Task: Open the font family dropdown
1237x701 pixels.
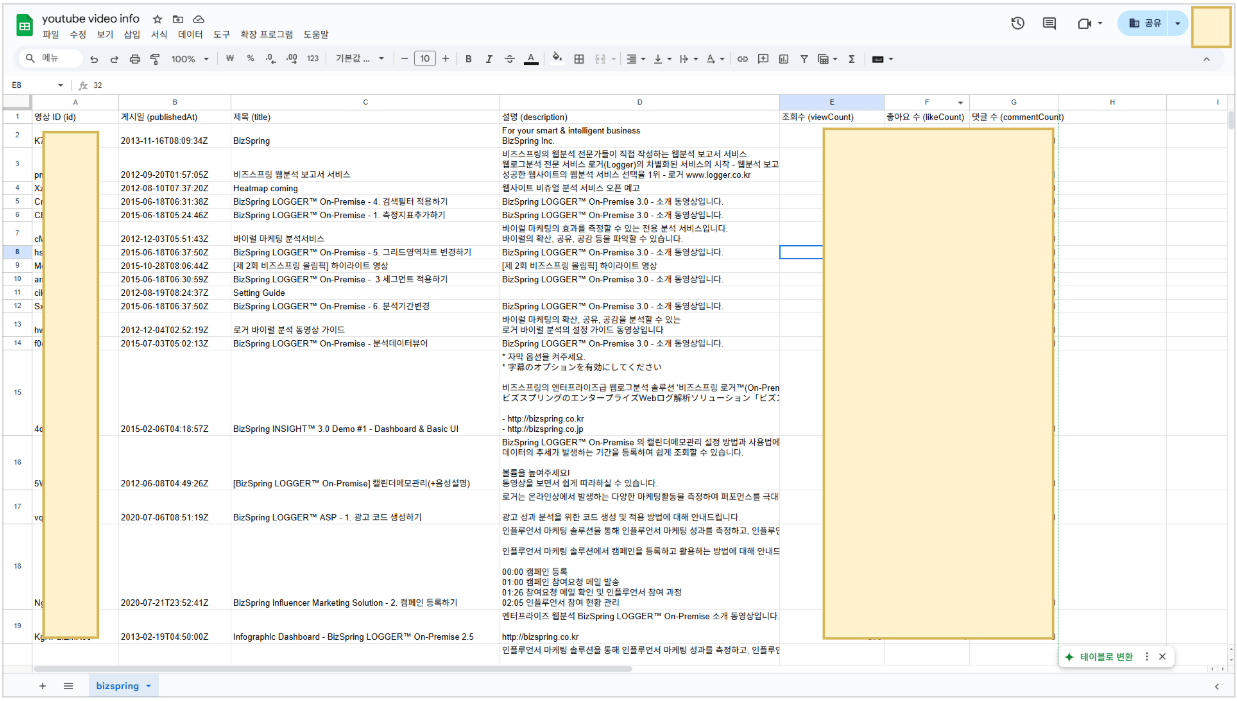Action: coord(359,59)
